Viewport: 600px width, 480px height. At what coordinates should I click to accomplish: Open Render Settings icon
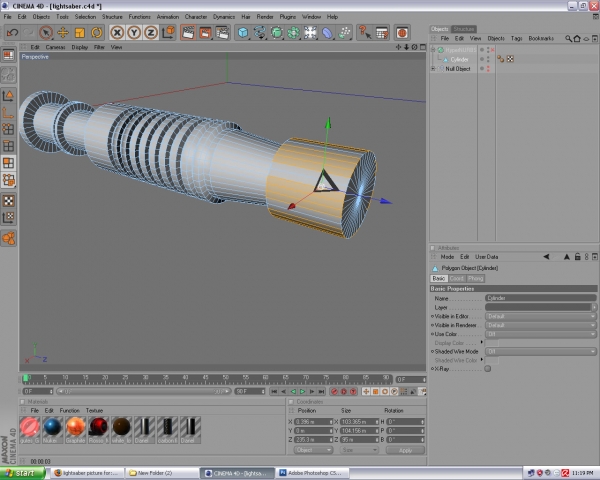click(222, 33)
